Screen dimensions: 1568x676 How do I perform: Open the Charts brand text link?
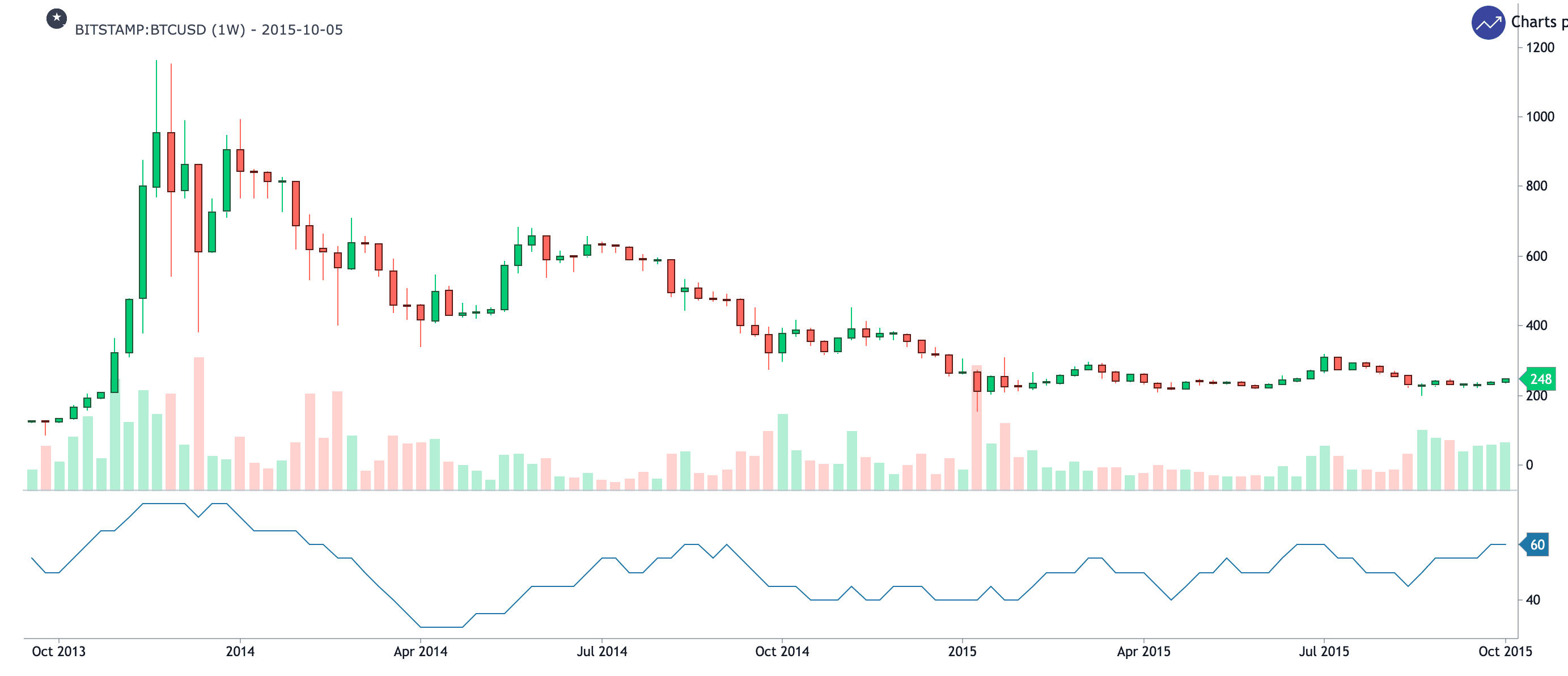(x=1537, y=23)
